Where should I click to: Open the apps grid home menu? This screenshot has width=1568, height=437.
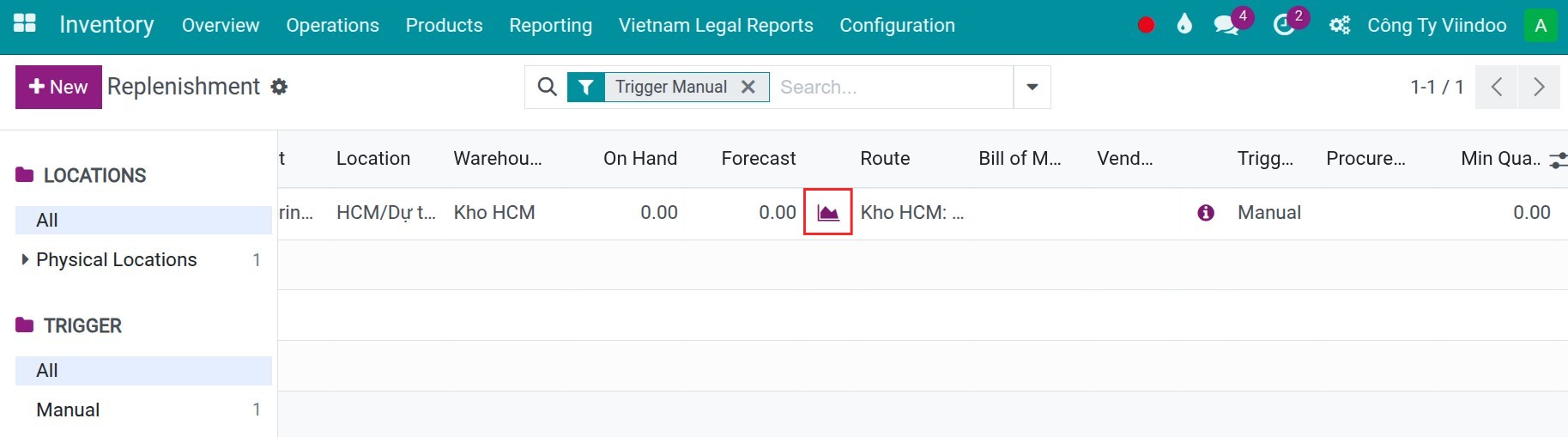tap(25, 24)
